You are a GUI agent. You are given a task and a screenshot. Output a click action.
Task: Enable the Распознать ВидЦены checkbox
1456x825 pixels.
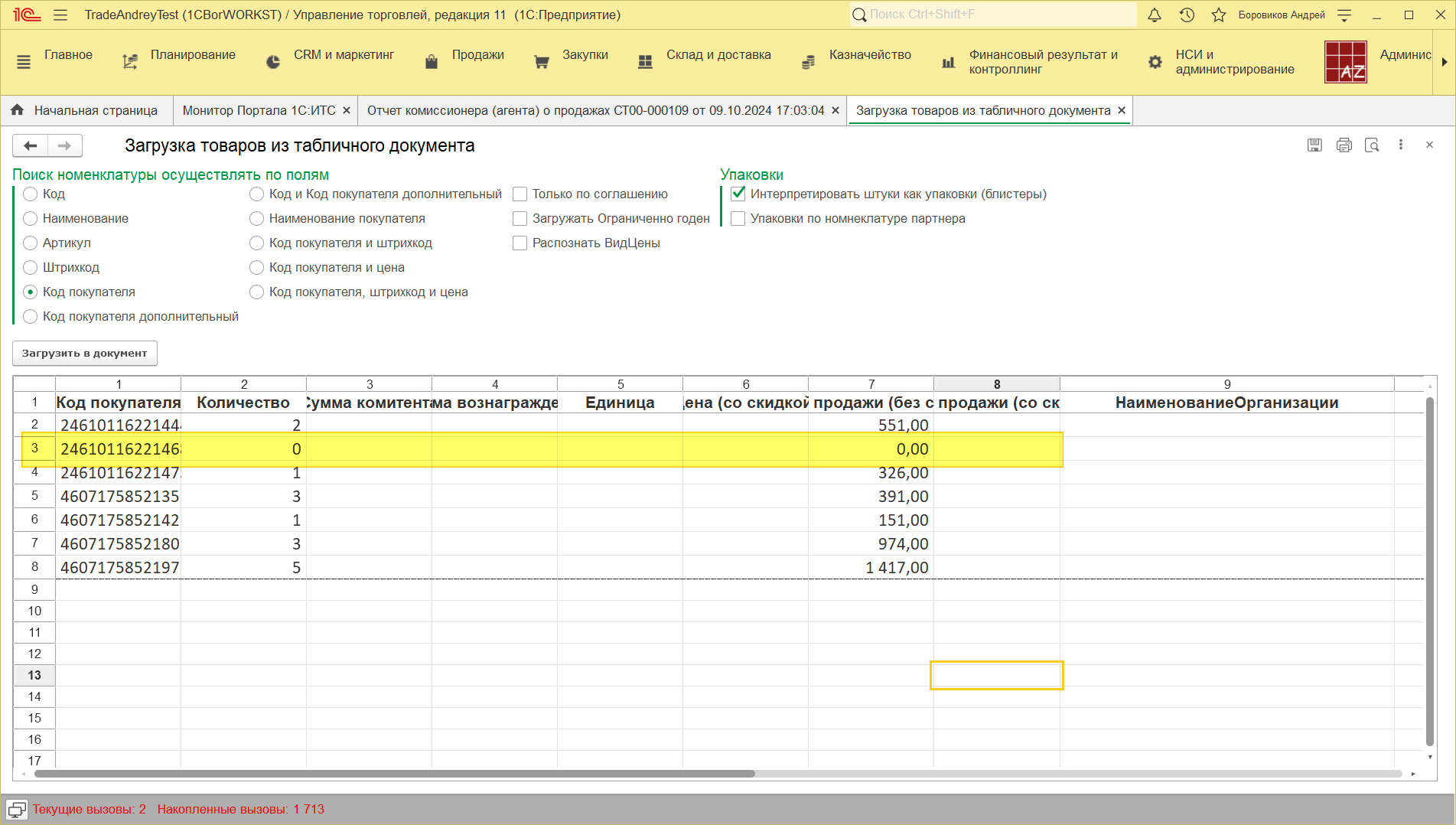tap(520, 243)
